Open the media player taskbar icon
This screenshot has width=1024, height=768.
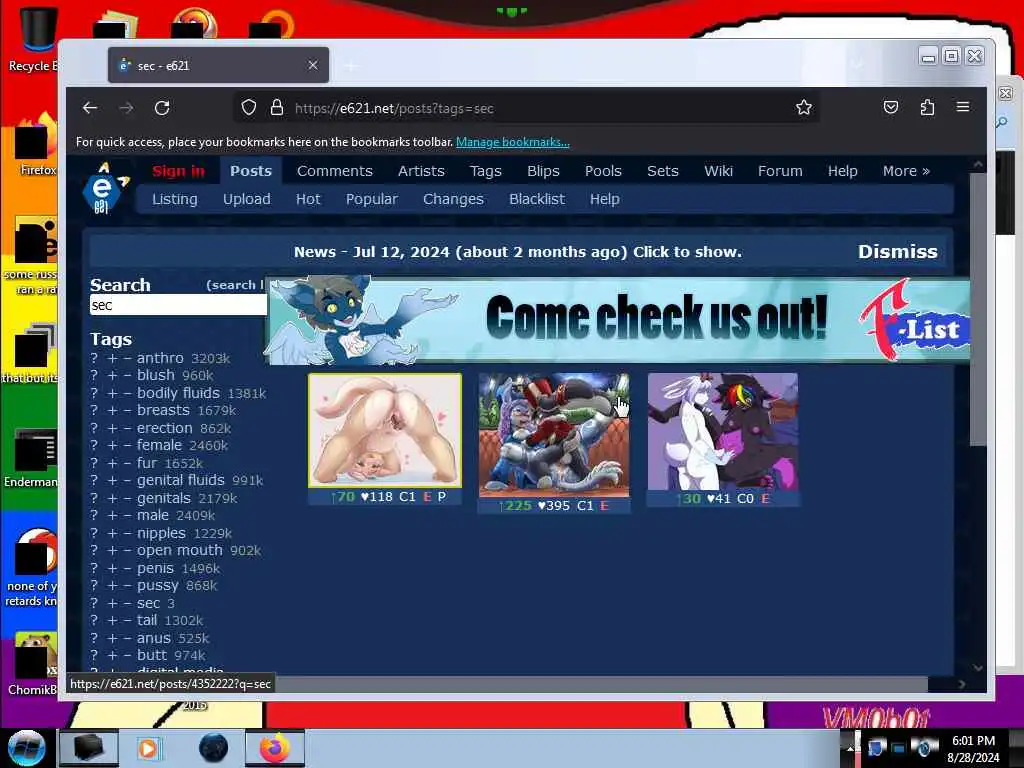tap(148, 748)
